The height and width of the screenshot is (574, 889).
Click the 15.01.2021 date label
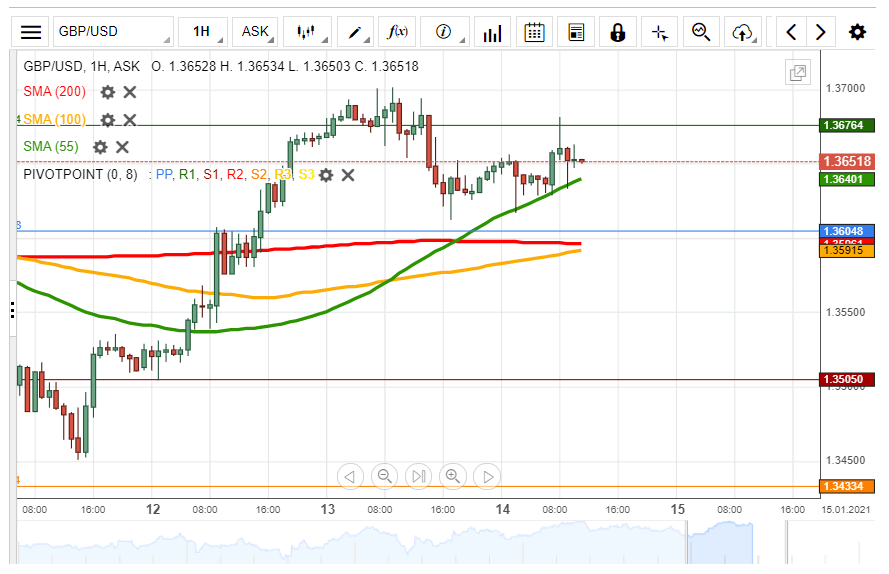(x=845, y=509)
